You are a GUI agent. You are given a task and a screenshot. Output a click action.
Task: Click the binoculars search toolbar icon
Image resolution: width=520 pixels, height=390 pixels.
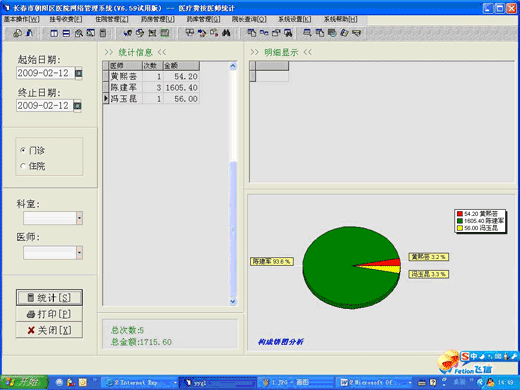[x=226, y=33]
